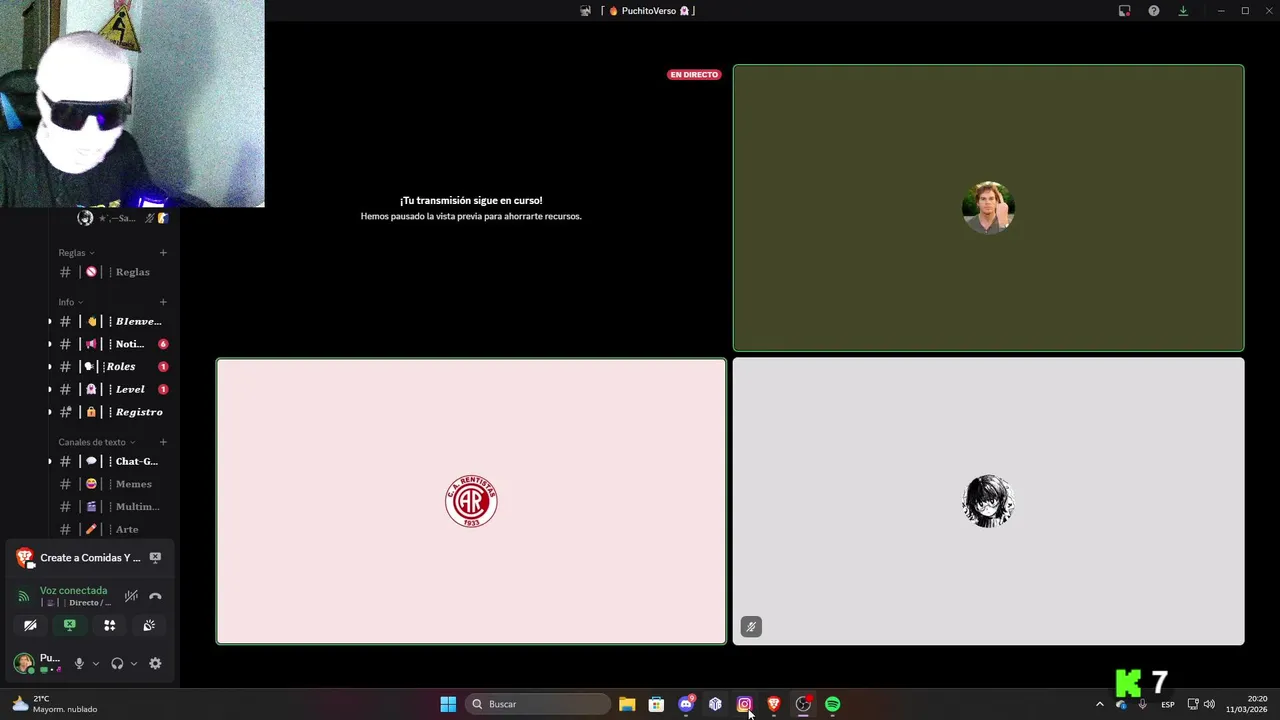Open headphone output options arrow
The image size is (1280, 720).
pyautogui.click(x=133, y=663)
